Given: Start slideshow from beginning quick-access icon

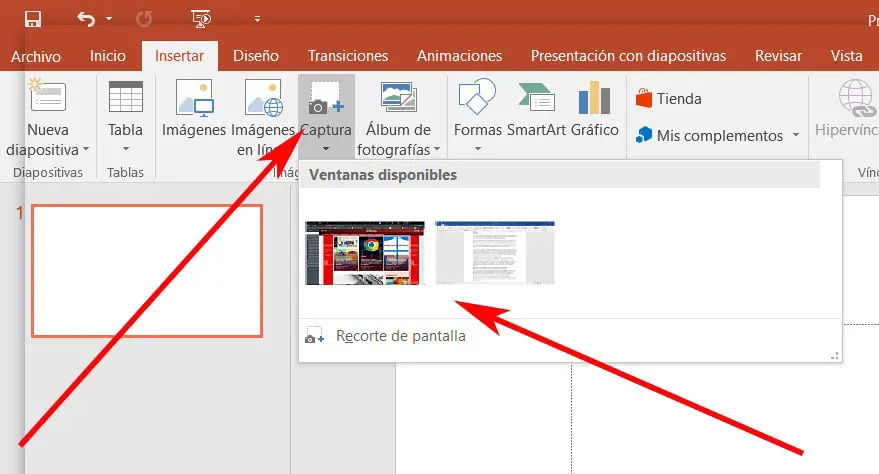Looking at the screenshot, I should (201, 19).
